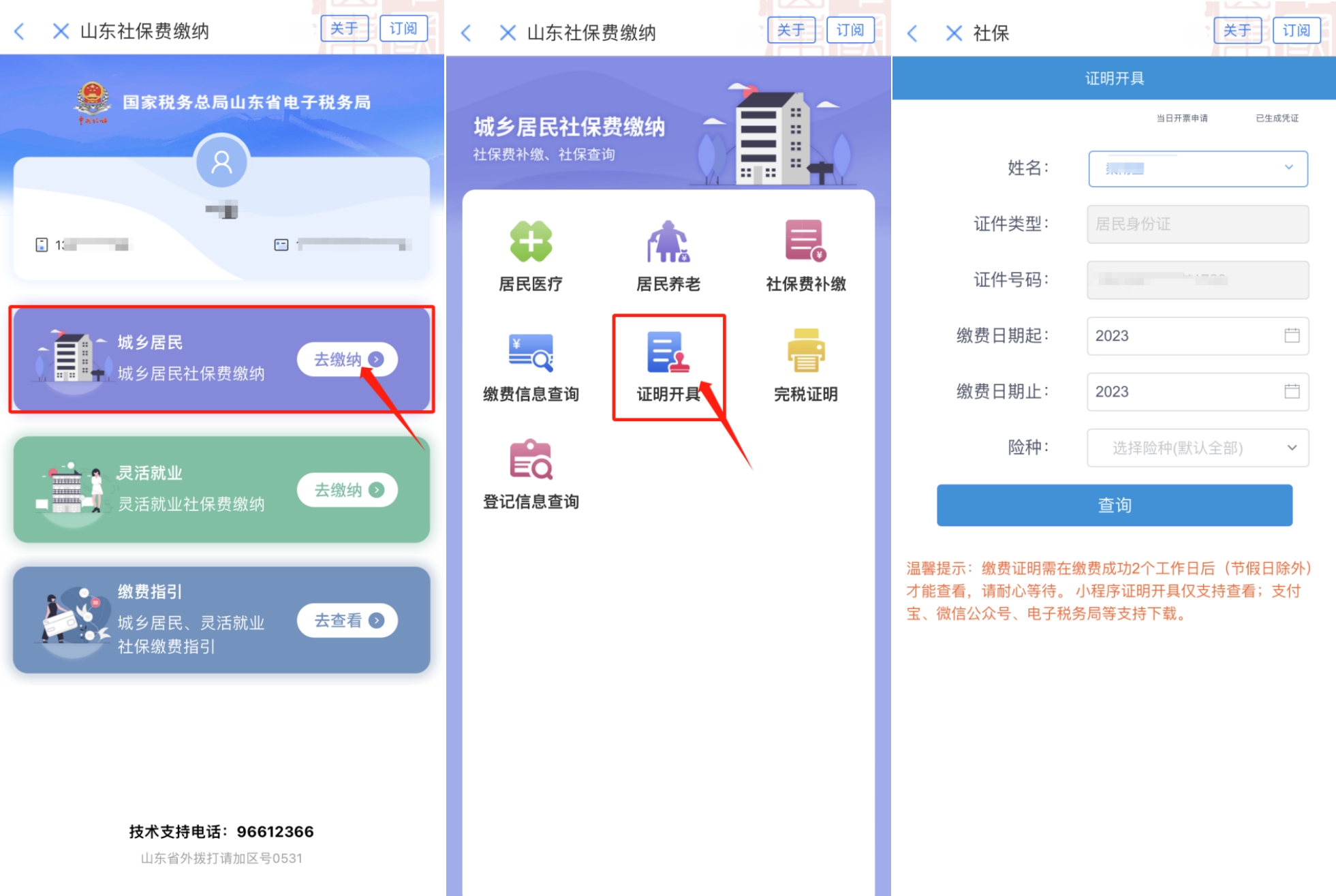Tap 去查看 for 缴费指引
The width and height of the screenshot is (1336, 896).
(347, 620)
